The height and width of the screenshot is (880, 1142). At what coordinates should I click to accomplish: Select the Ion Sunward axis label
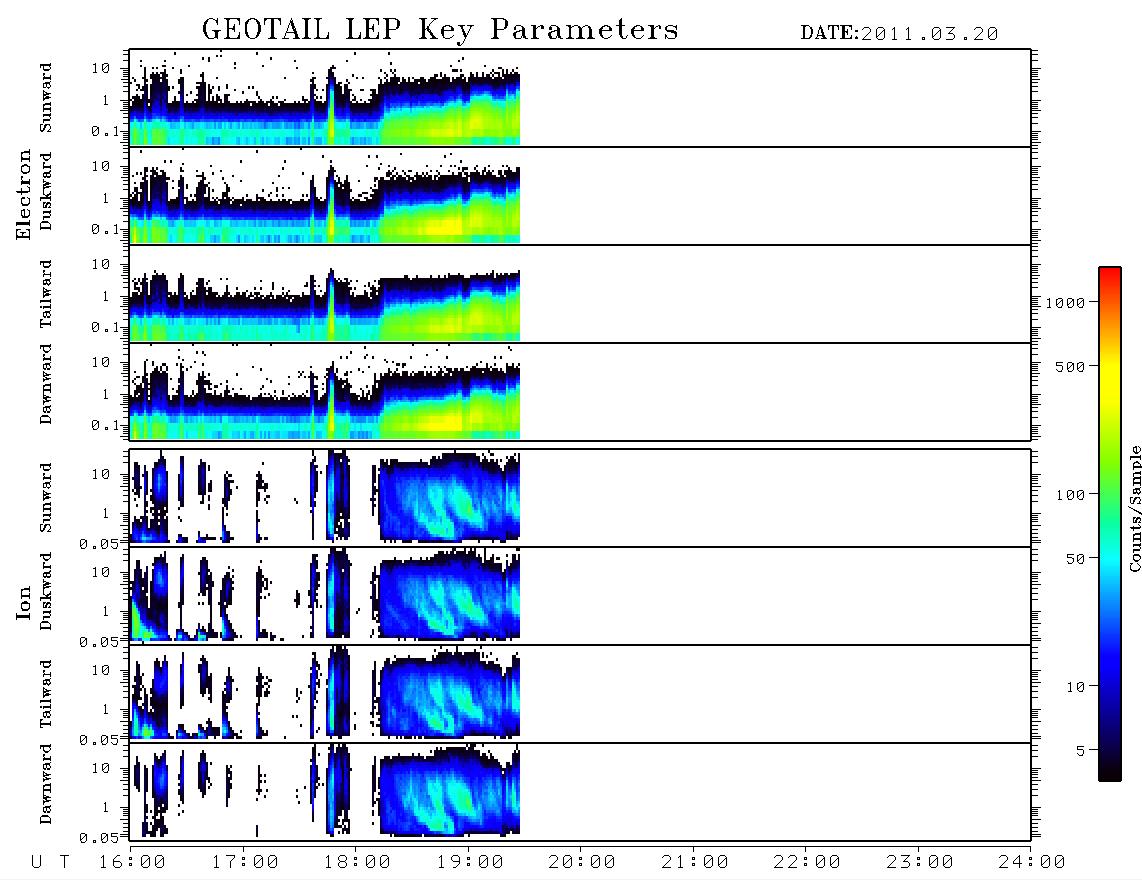(46, 497)
